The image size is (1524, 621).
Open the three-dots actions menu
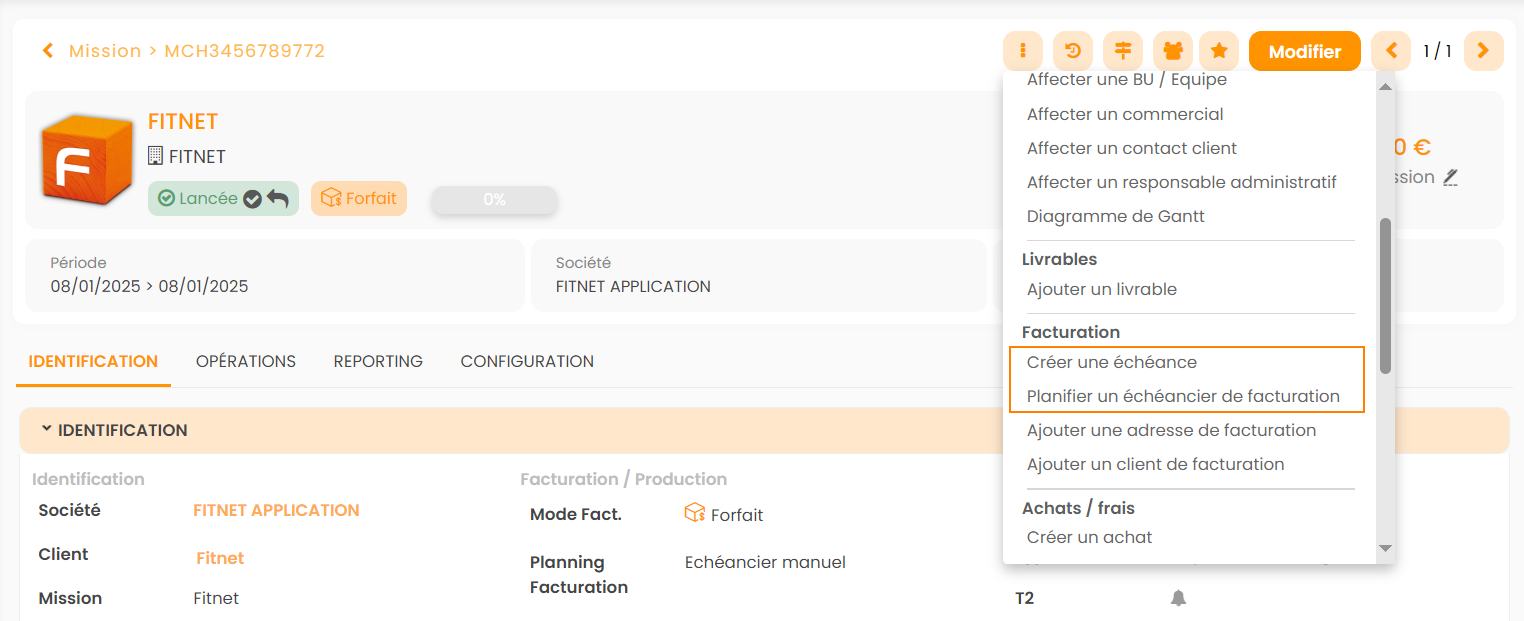pos(1022,51)
